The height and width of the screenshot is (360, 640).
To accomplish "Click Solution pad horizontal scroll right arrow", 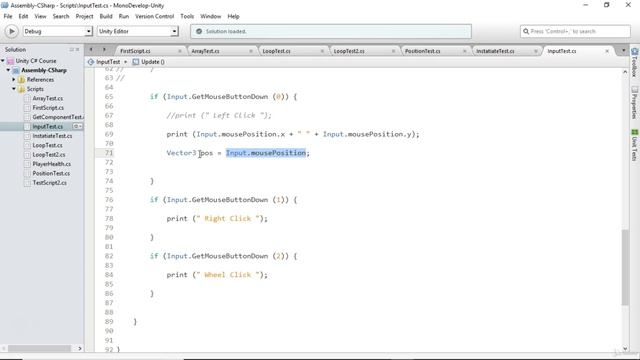I will [x=80, y=349].
